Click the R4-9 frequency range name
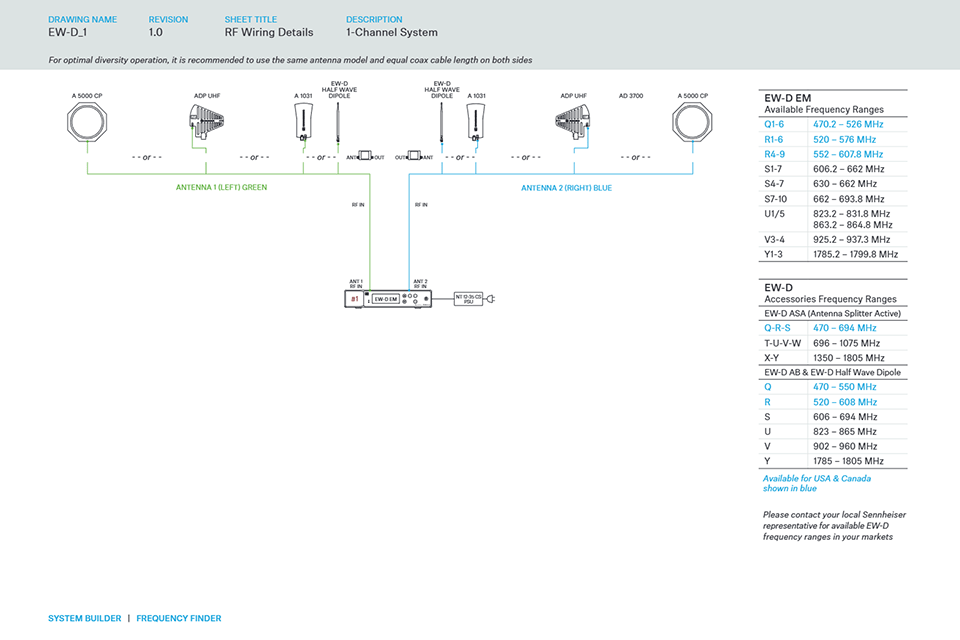Screen dimensions: 960x640 [774, 154]
